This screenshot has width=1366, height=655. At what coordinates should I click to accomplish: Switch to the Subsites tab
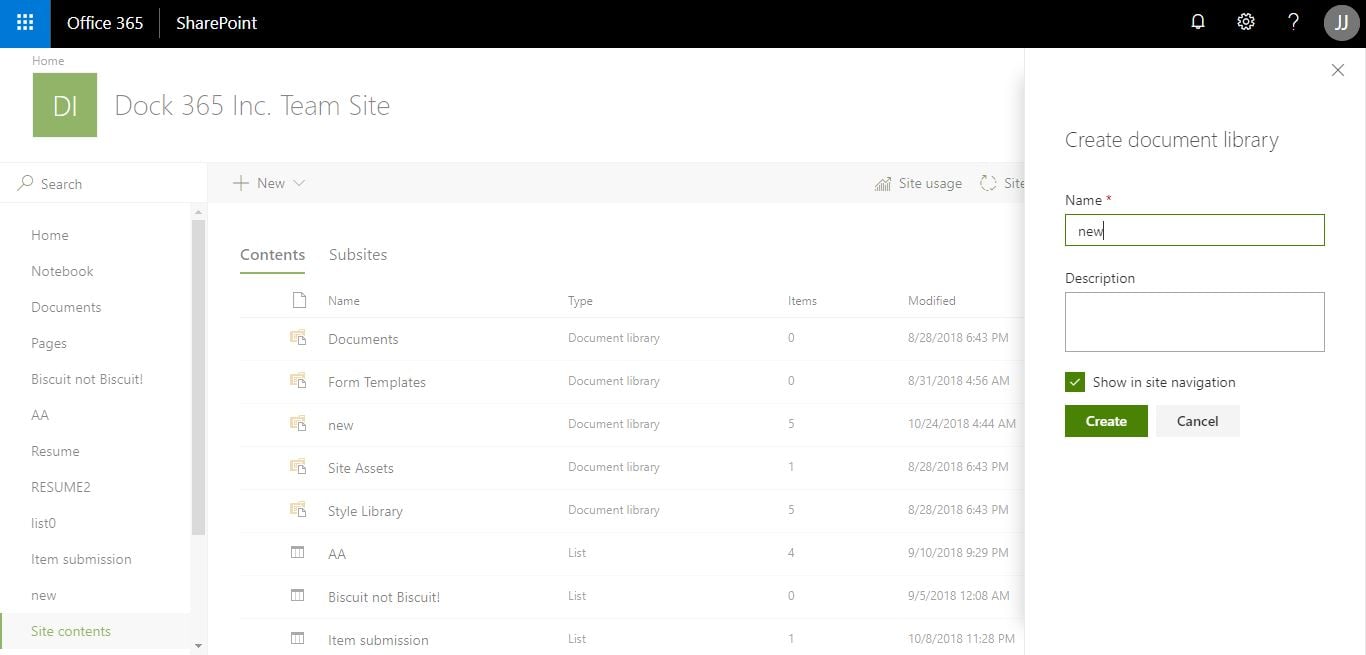(358, 255)
